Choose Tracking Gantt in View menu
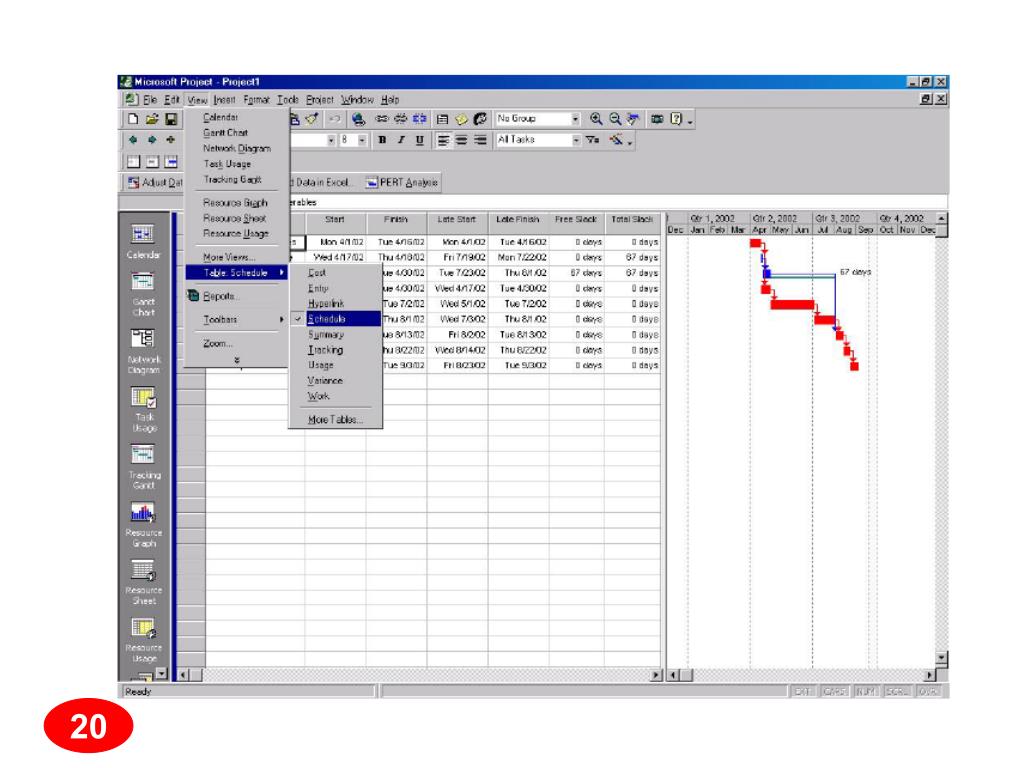 (x=232, y=180)
